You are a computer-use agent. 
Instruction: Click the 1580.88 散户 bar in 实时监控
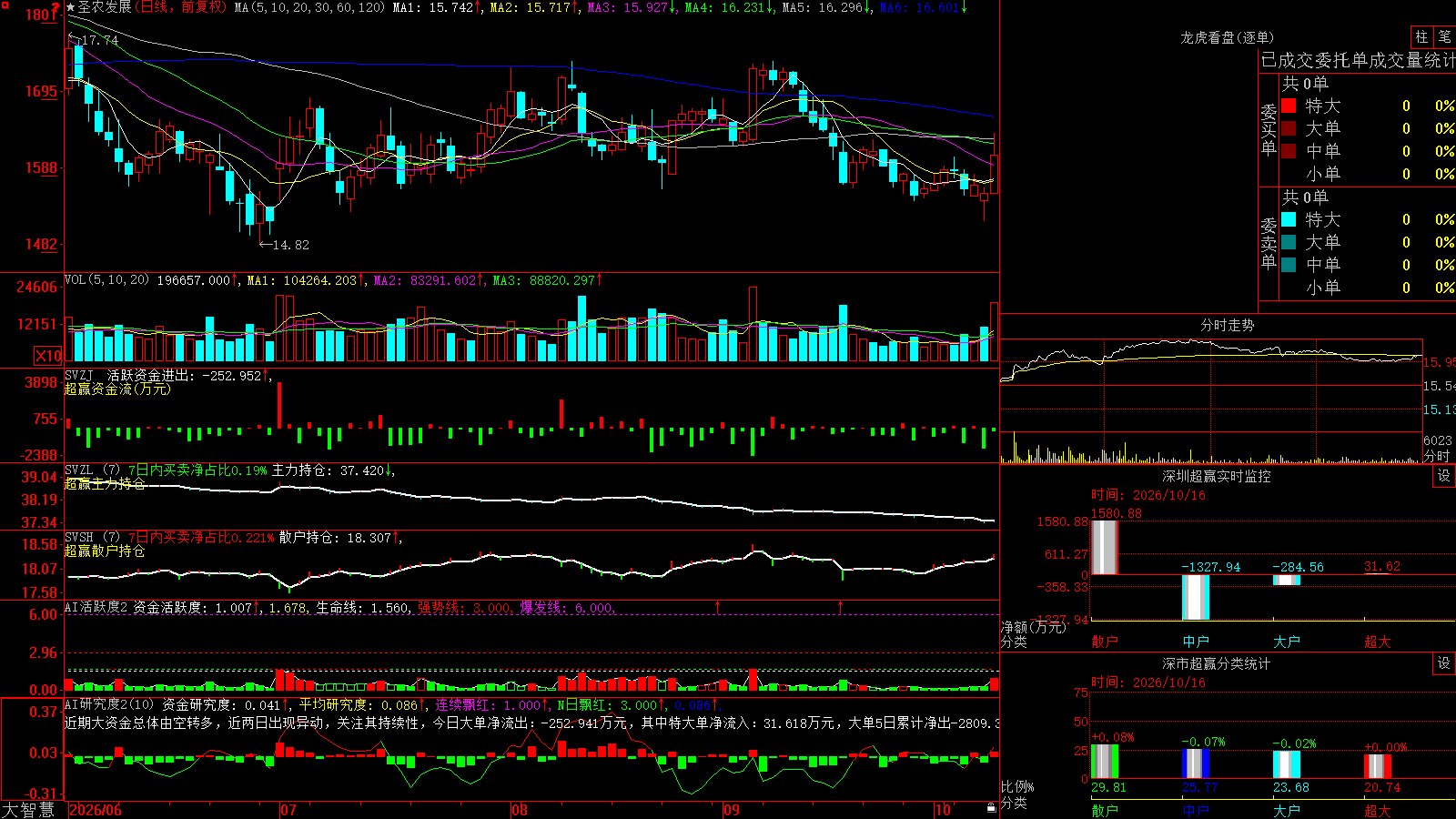[x=1104, y=547]
